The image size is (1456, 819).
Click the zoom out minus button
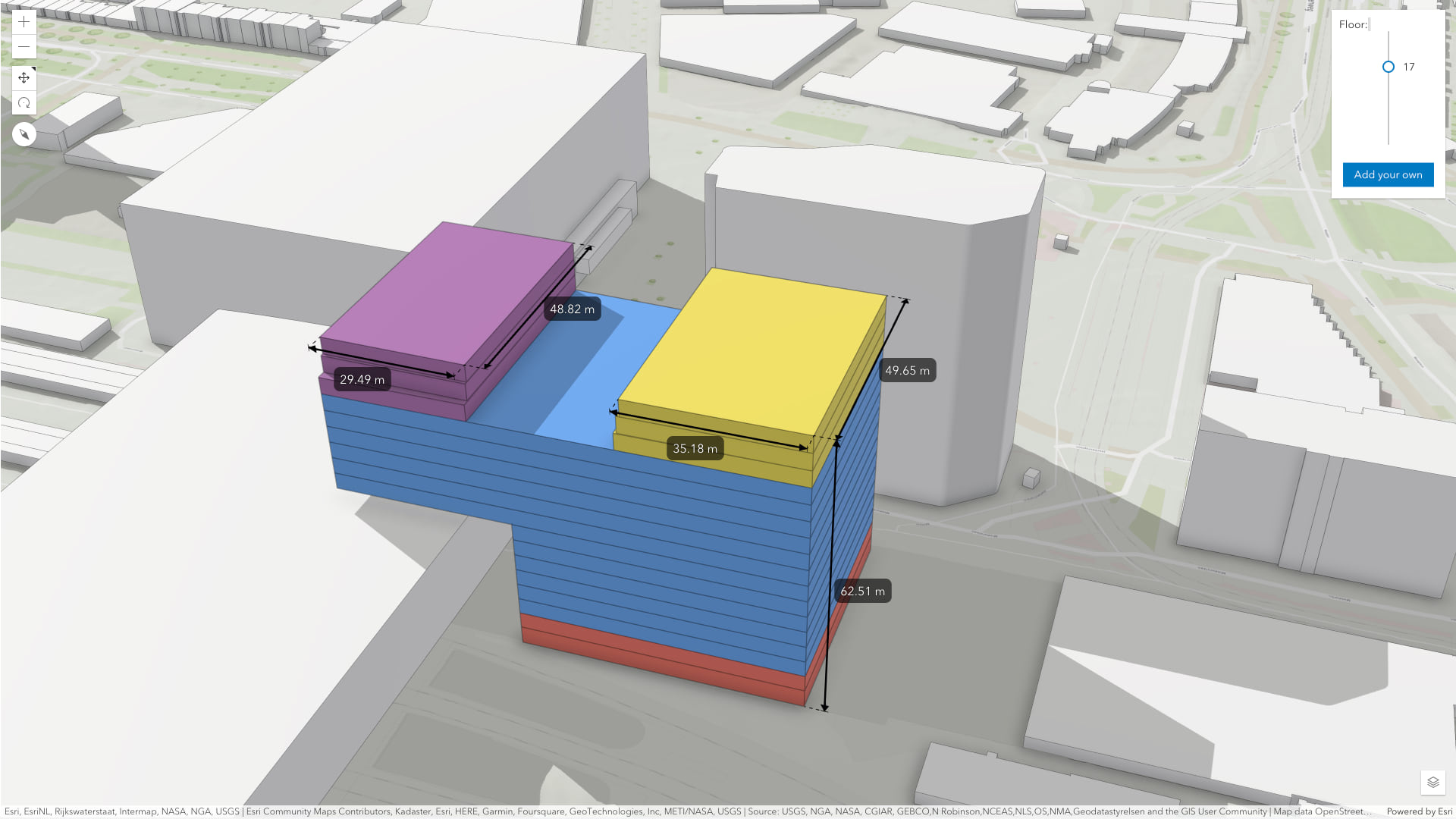(24, 47)
